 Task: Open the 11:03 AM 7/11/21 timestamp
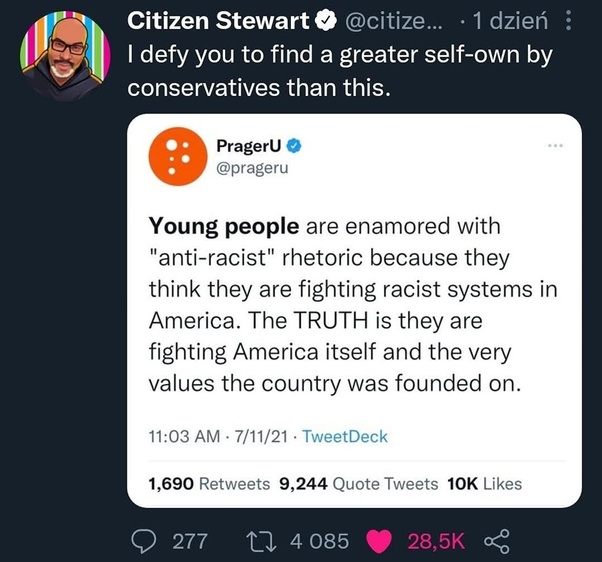click(218, 436)
